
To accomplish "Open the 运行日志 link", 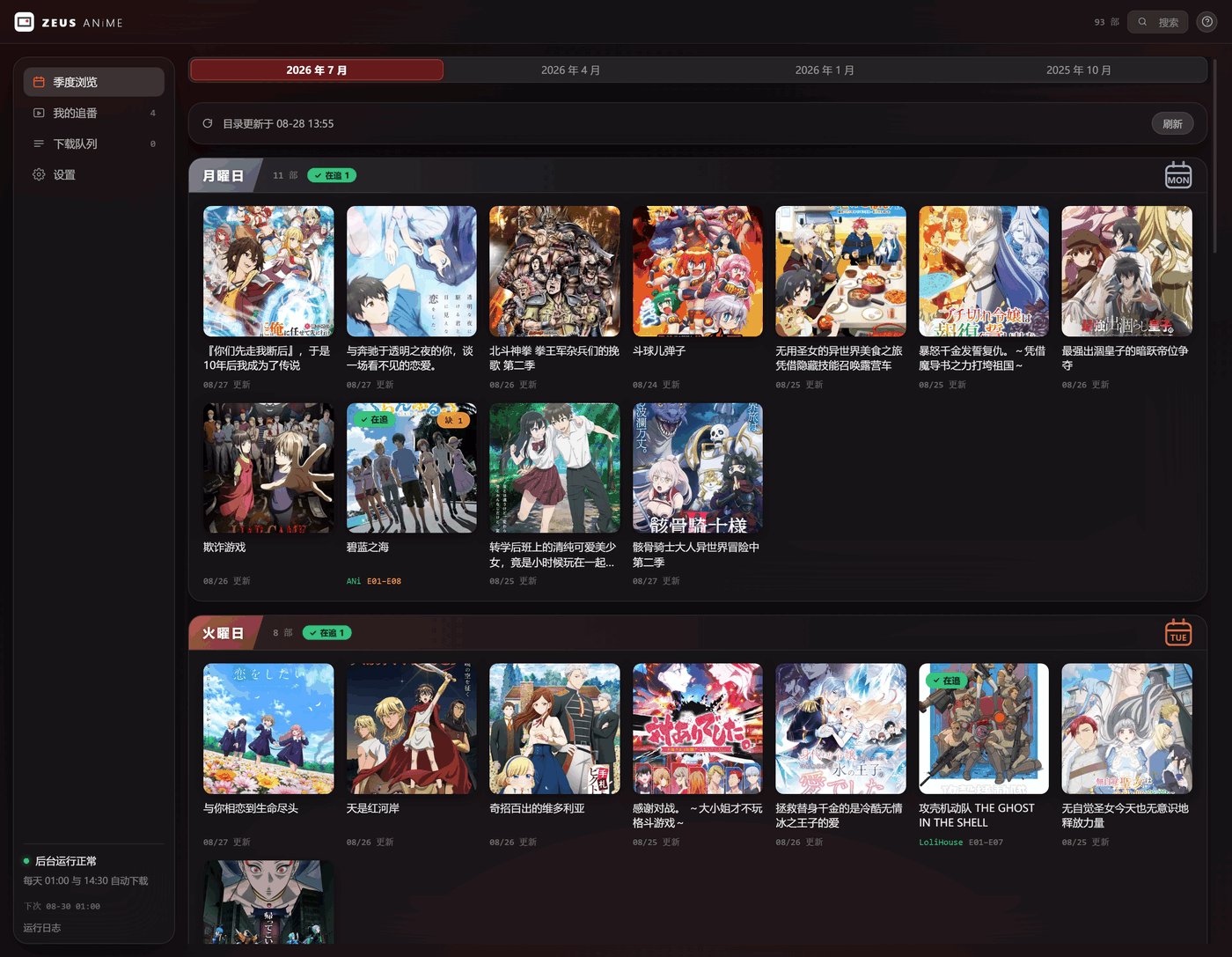I will pos(42,928).
